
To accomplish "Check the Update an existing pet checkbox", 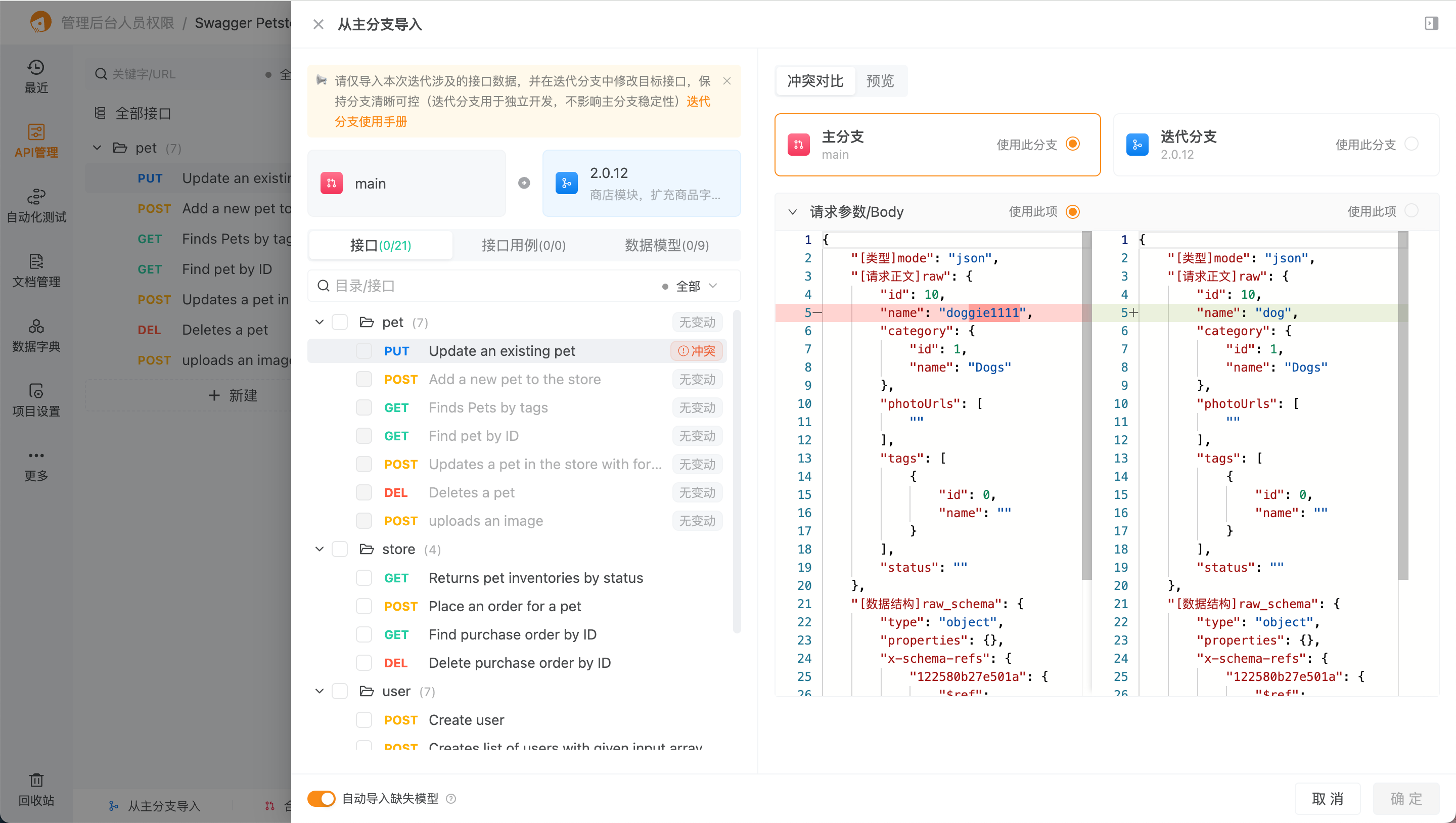I will [364, 351].
